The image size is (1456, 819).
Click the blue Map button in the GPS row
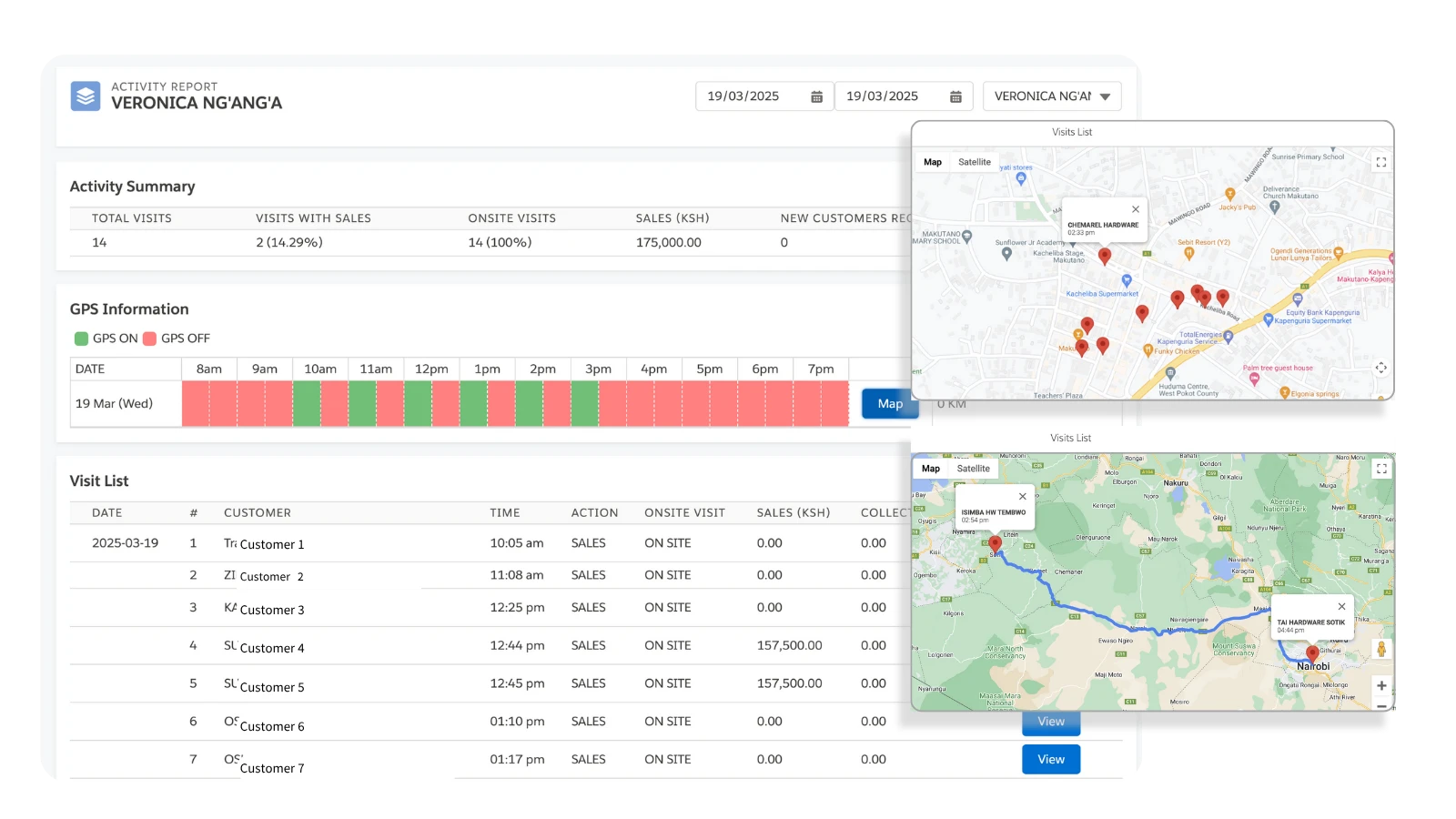tap(890, 403)
